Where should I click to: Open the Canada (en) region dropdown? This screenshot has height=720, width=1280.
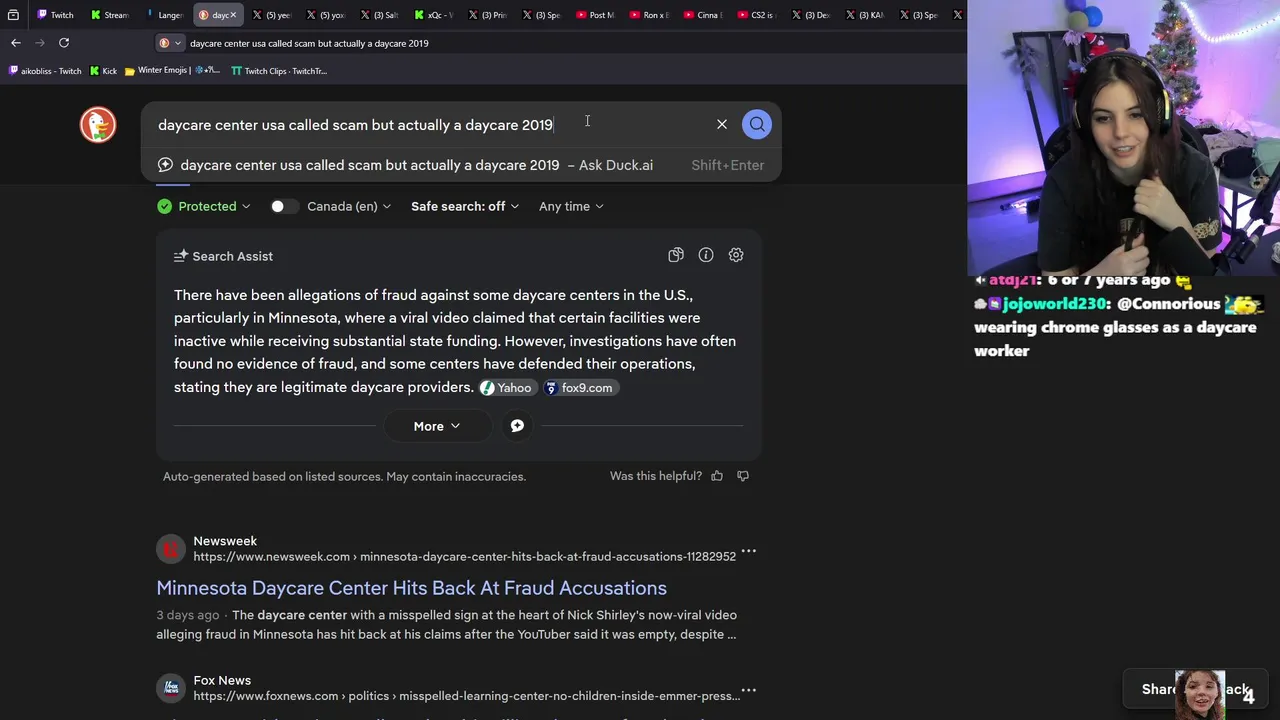(x=349, y=206)
